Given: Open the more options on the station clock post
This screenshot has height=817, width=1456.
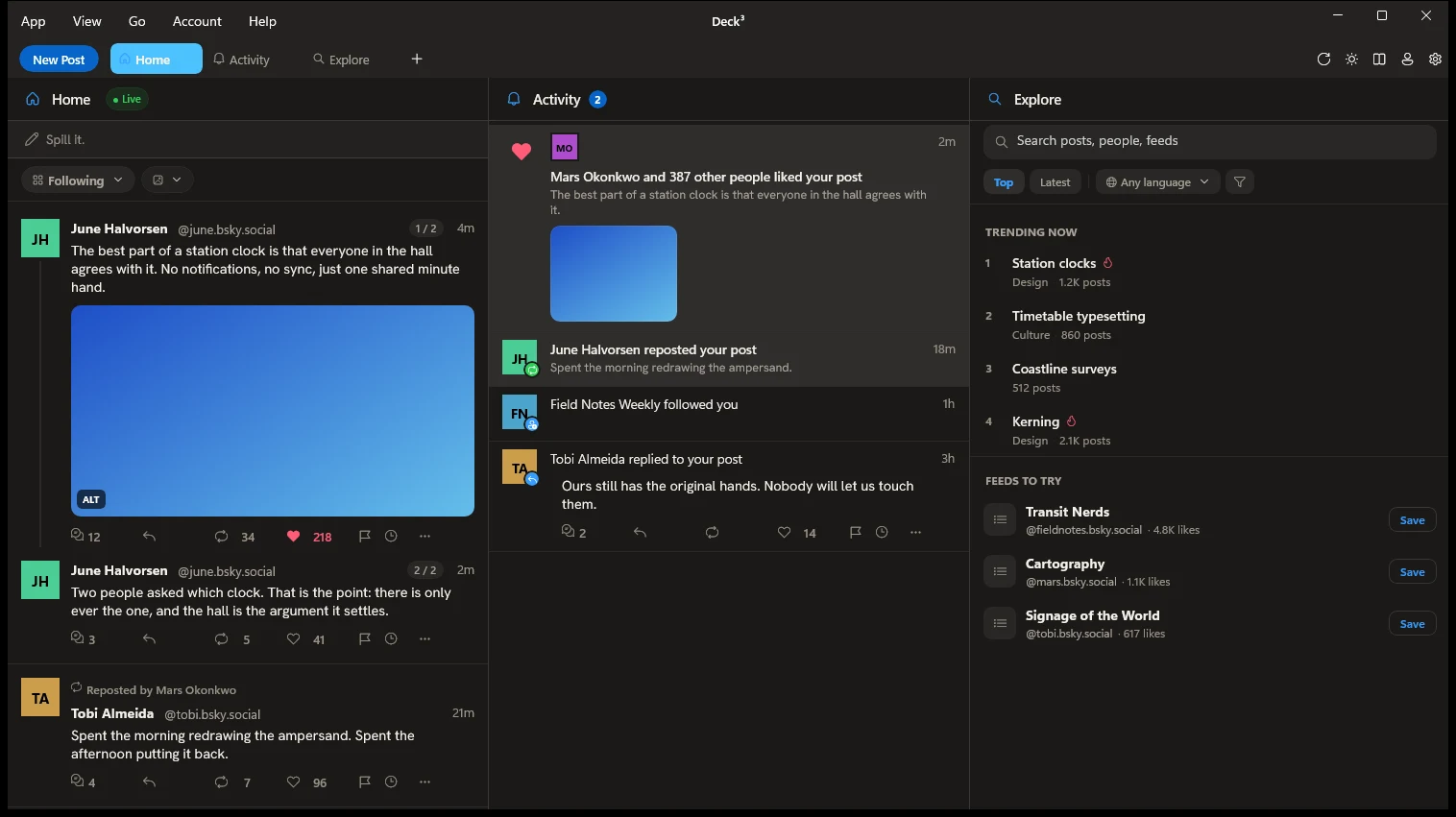Looking at the screenshot, I should (425, 537).
